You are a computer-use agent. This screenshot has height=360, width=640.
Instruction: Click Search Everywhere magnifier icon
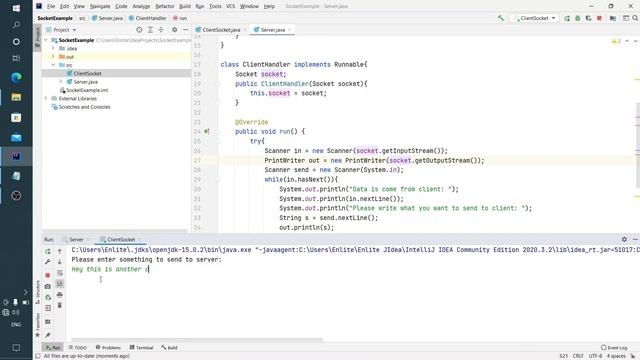tap(635, 18)
